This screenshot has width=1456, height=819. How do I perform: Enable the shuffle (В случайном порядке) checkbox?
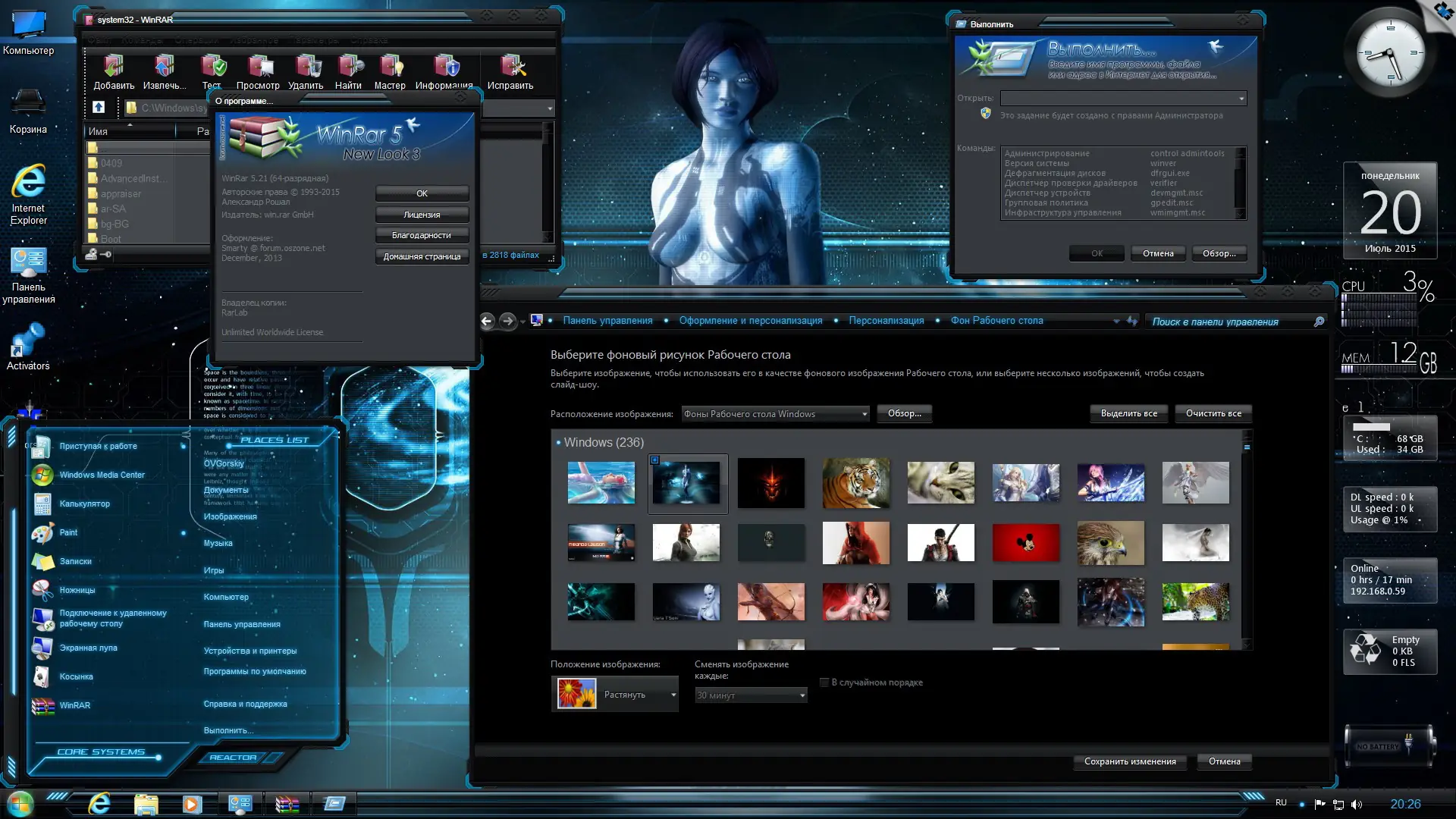[824, 682]
